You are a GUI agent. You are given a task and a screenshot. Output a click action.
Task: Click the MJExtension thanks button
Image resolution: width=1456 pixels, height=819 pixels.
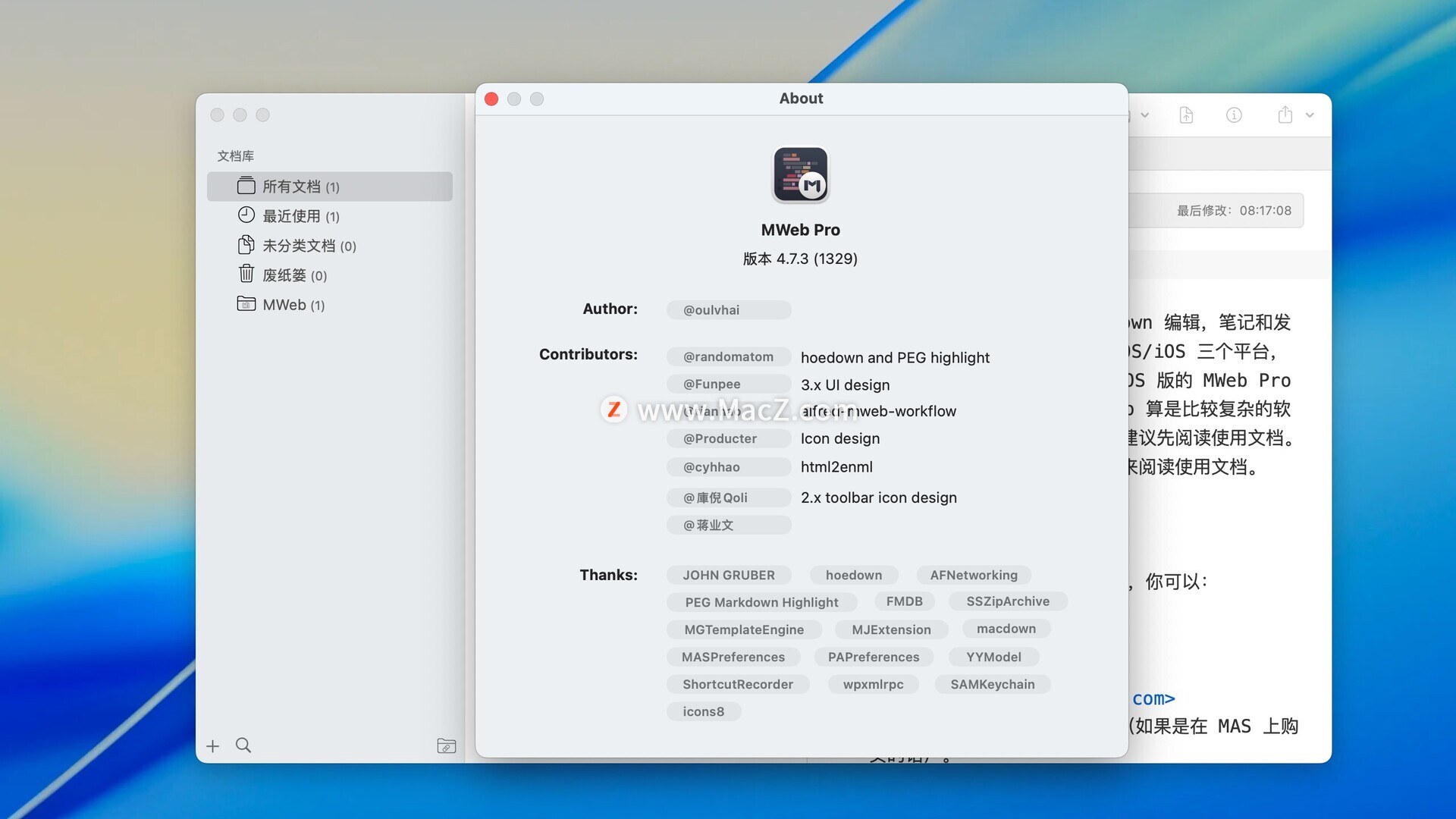point(891,629)
